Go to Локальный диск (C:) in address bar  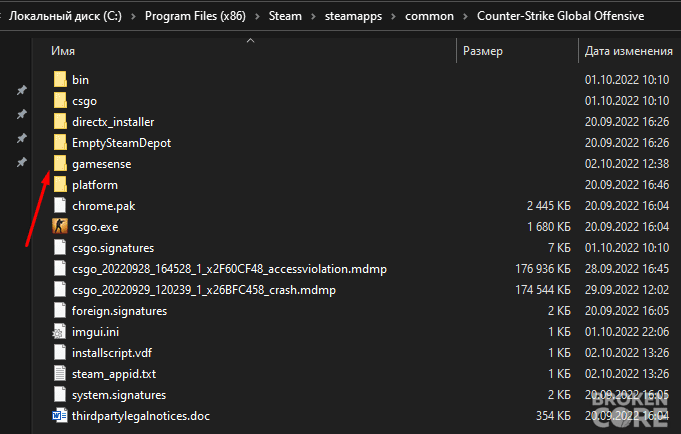(x=65, y=16)
